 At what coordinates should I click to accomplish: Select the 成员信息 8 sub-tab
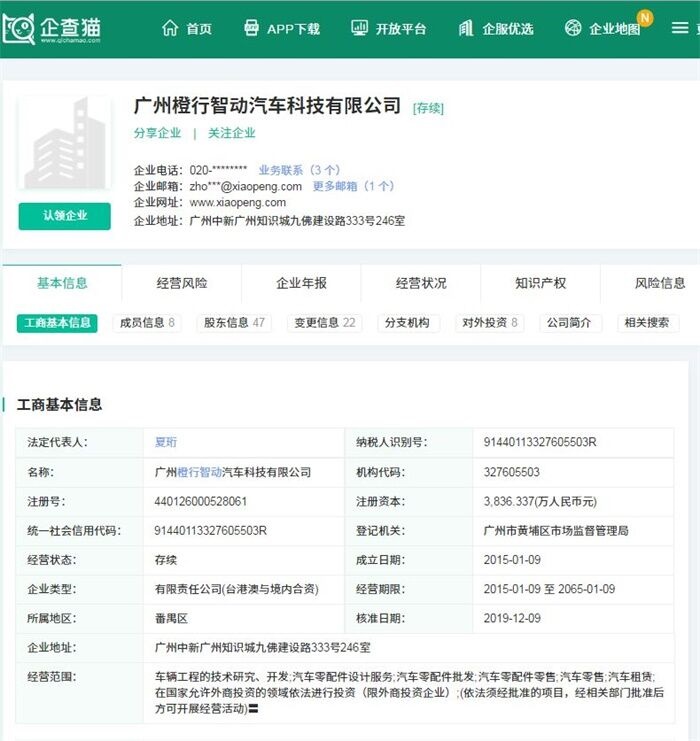[x=147, y=323]
